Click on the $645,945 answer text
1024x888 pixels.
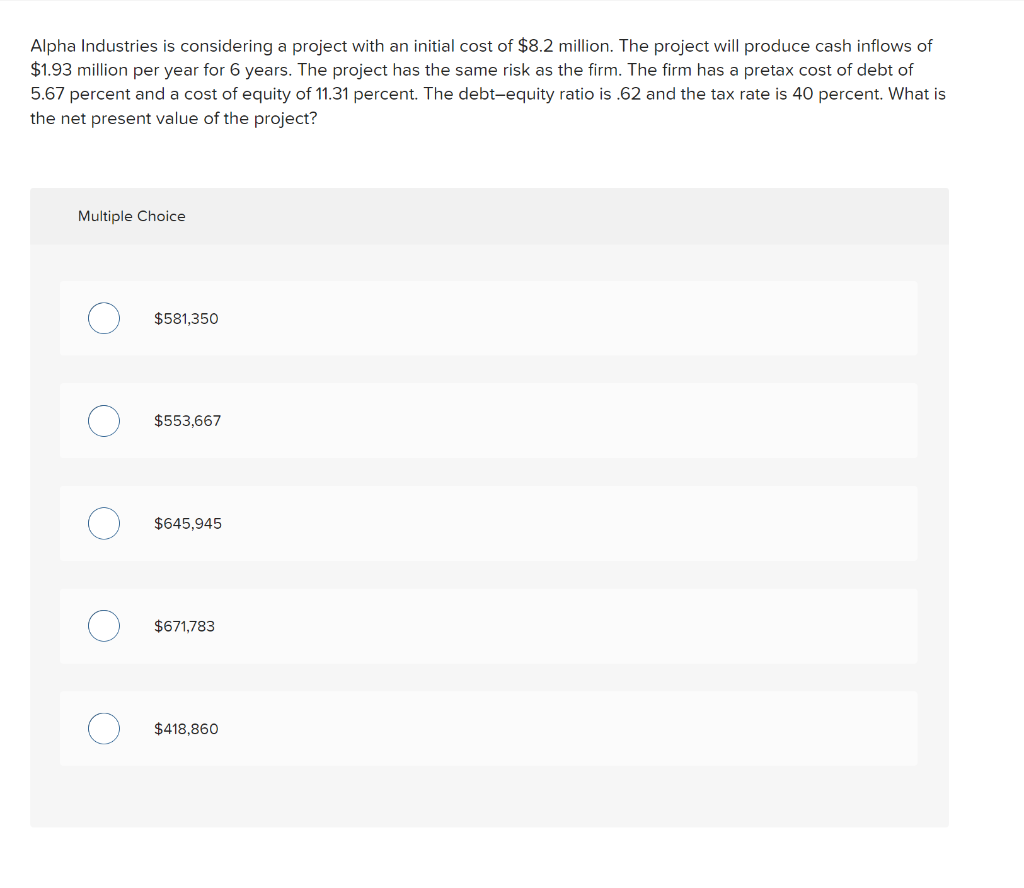188,524
